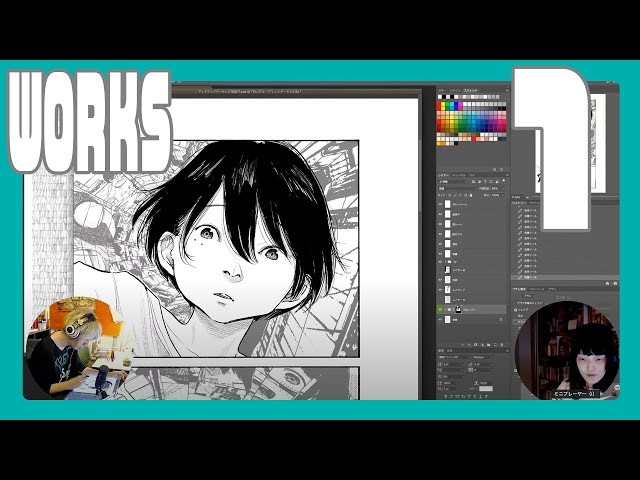
Task: Switch to the カラー tab
Action: click(x=442, y=90)
